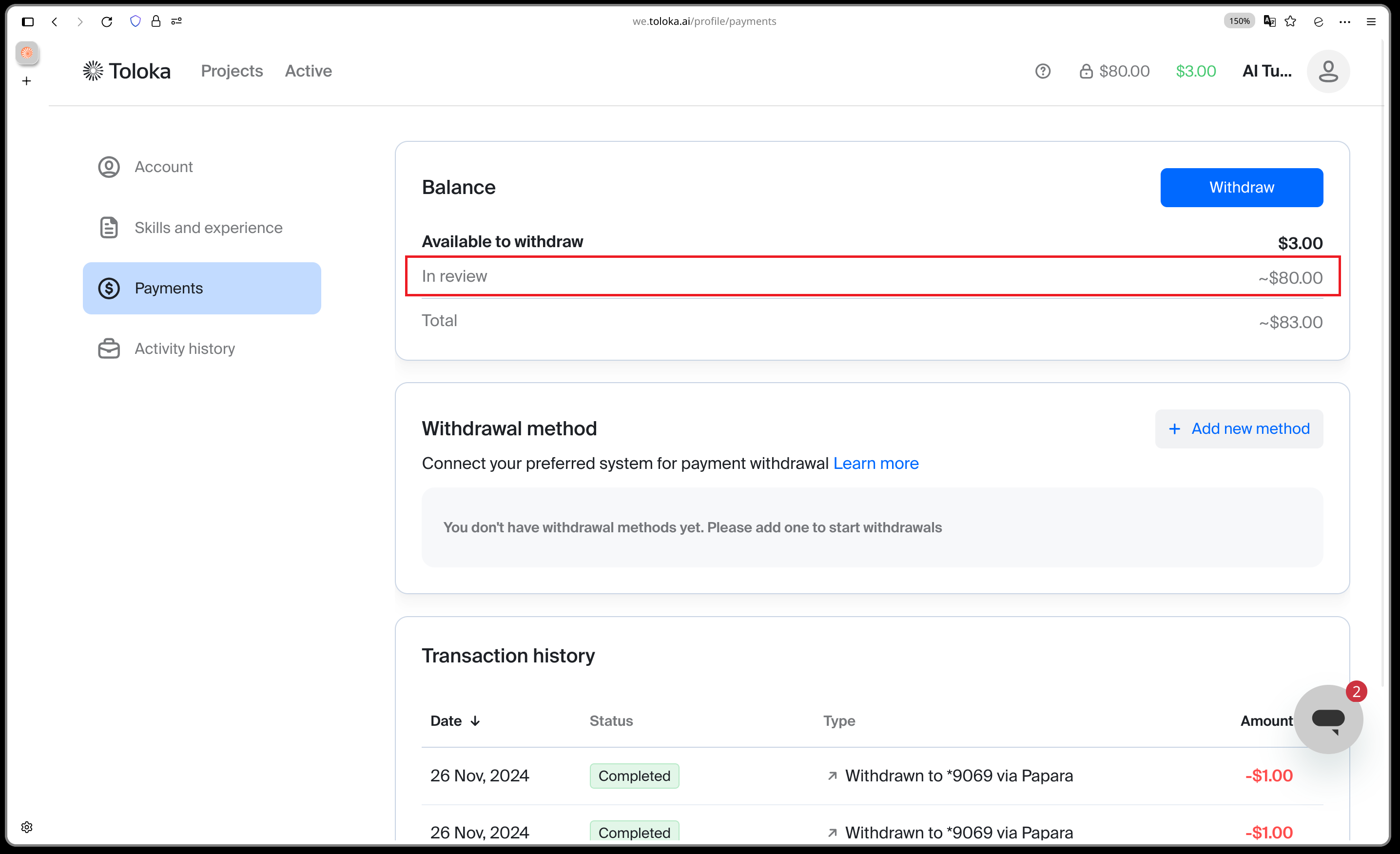Click the first row's -$1.00 amount
1400x854 pixels.
click(x=1268, y=776)
